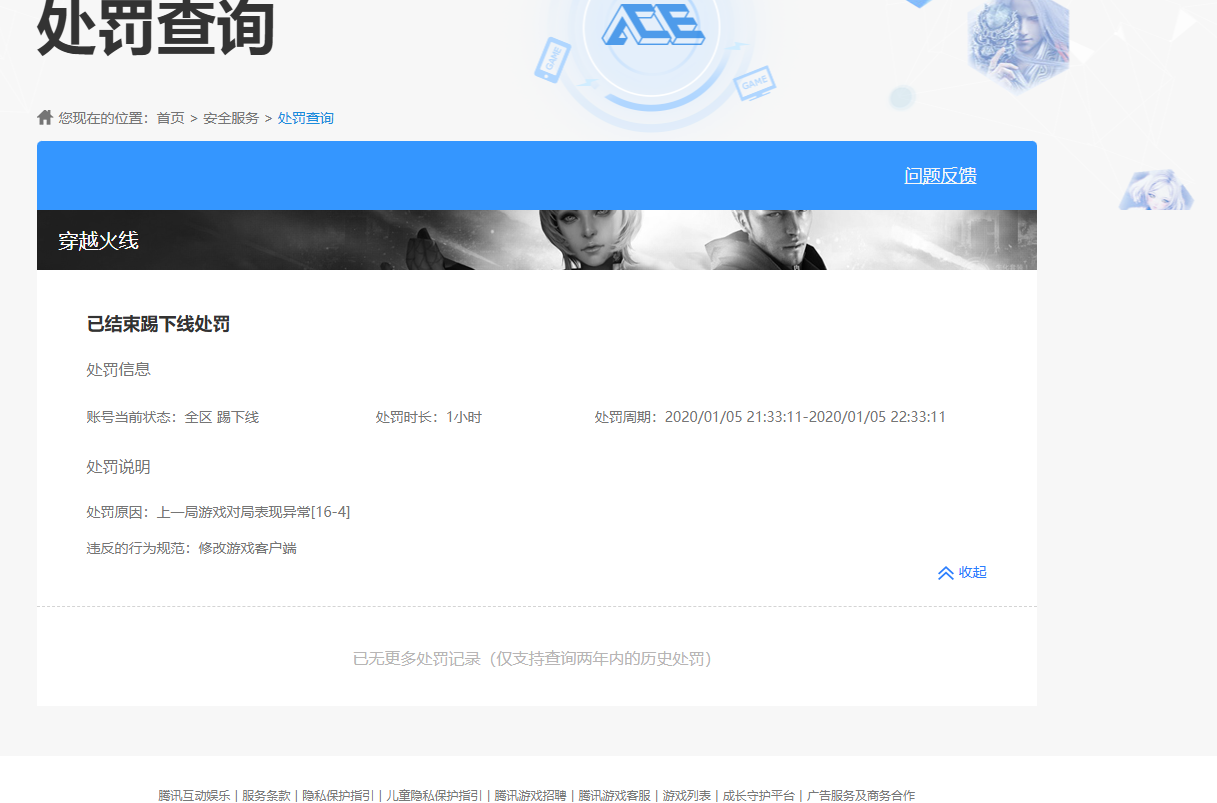The height and width of the screenshot is (803, 1217).
Task: Go to 安全服务 in the breadcrumb
Action: point(231,118)
